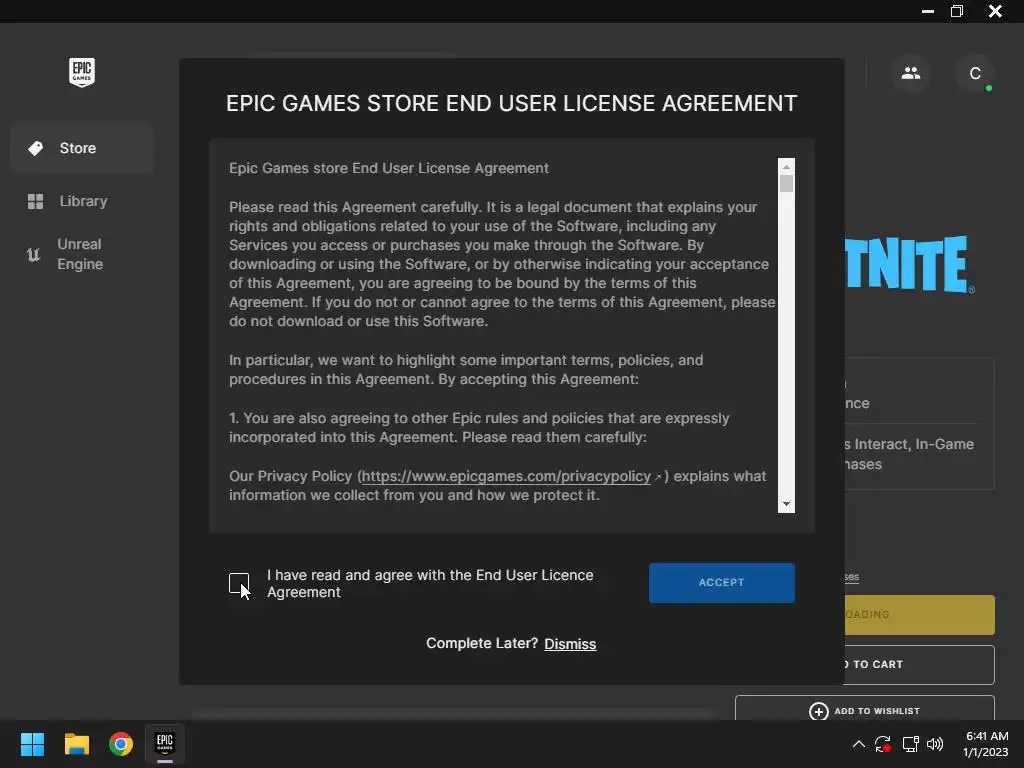Open the account avatar labeled C

pyautogui.click(x=975, y=73)
